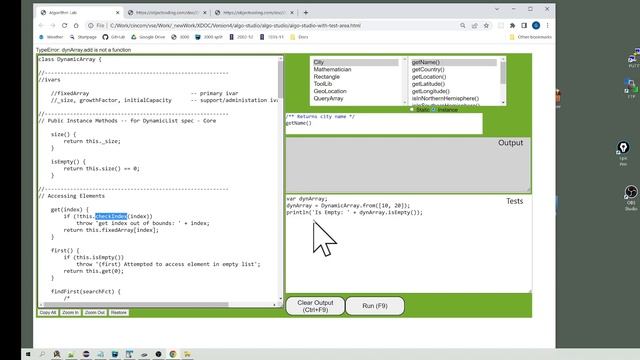Open the Docs bookmark folder
640x360 pixels.
click(x=299, y=37)
